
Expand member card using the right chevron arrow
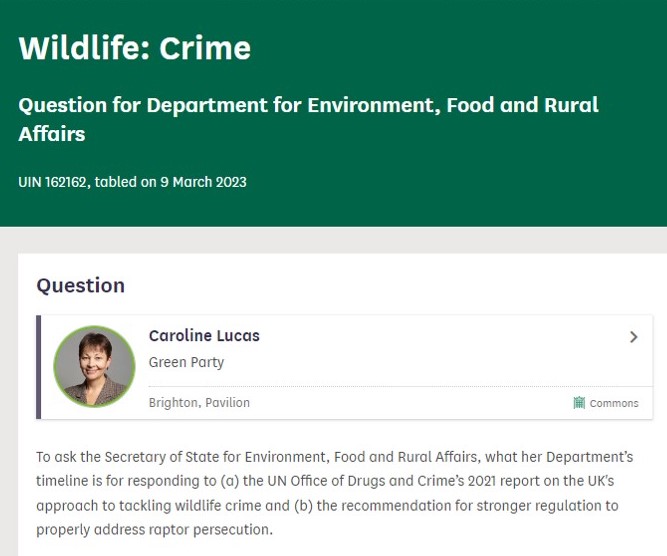coord(633,337)
